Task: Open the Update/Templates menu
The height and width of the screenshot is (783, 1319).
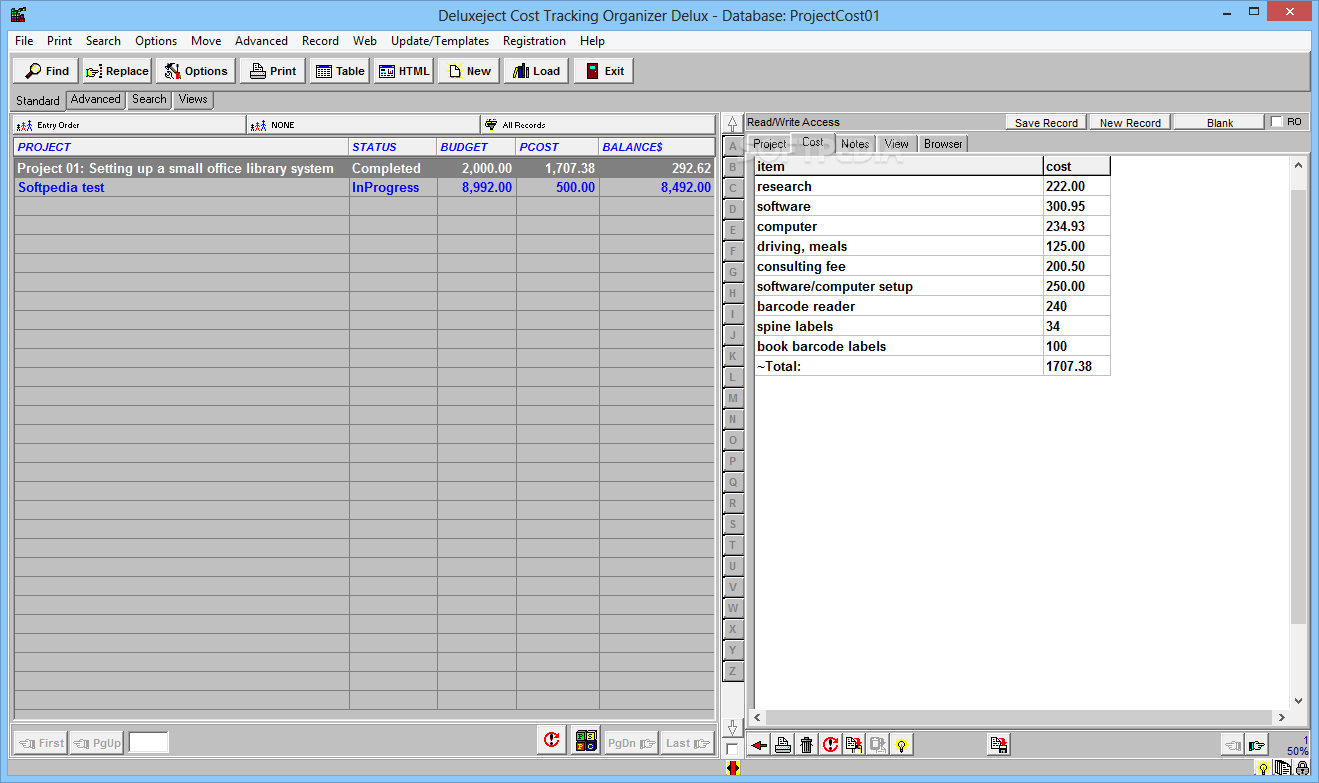Action: [x=440, y=41]
